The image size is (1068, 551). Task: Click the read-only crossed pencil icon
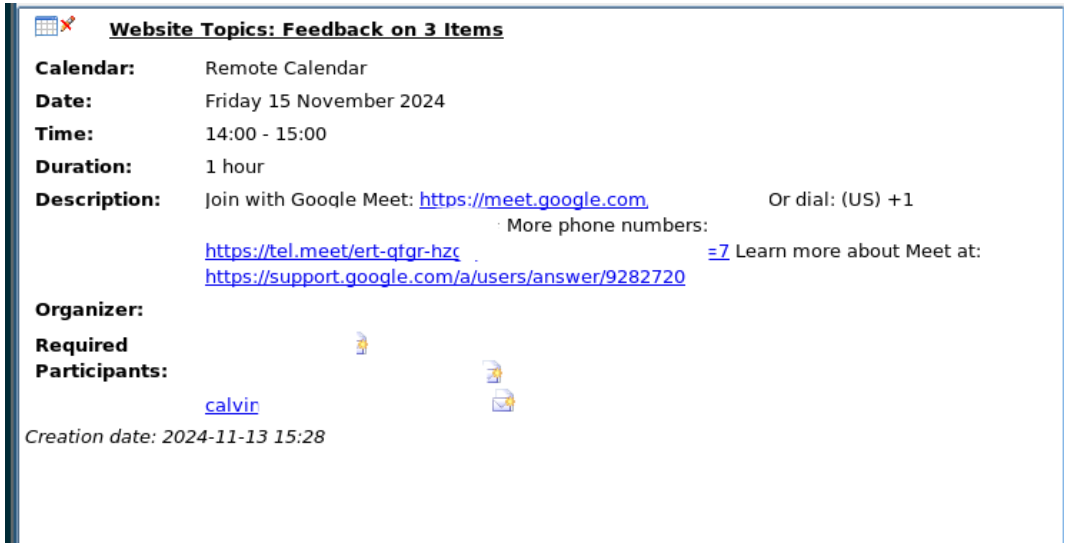pyautogui.click(x=67, y=26)
